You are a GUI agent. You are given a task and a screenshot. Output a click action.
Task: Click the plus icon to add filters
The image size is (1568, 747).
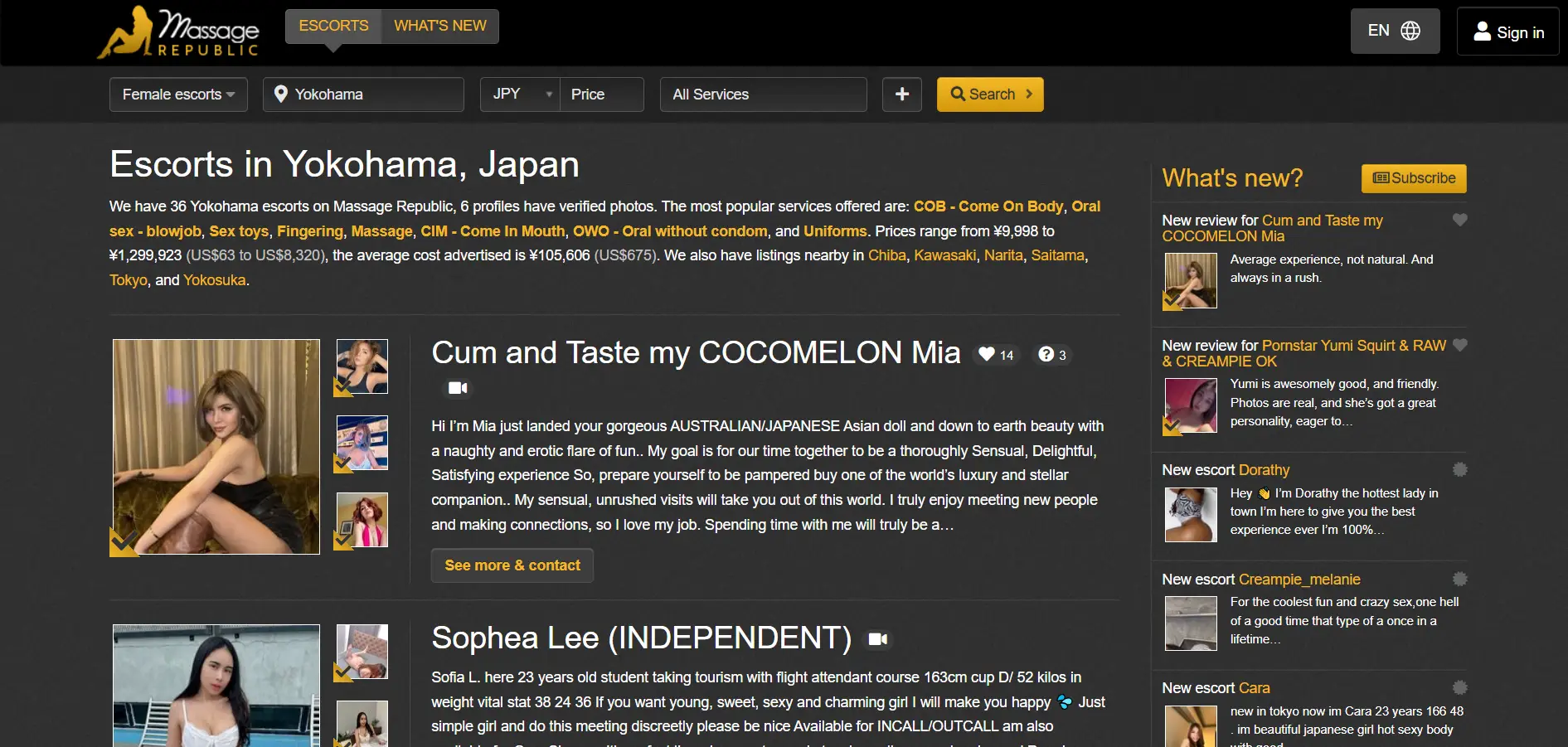click(x=901, y=95)
